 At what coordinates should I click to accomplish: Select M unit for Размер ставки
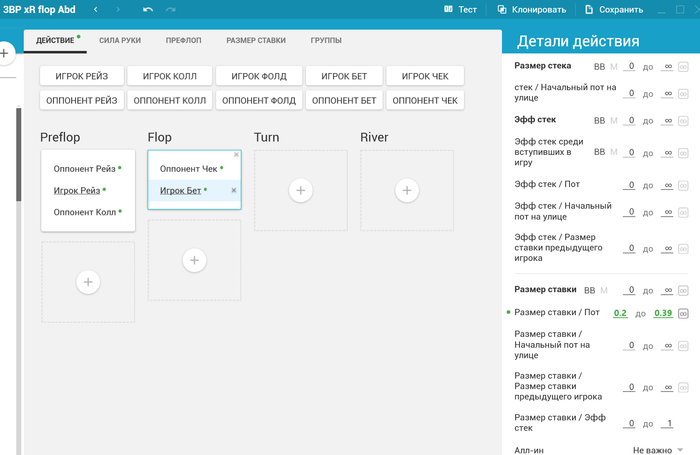pos(604,291)
